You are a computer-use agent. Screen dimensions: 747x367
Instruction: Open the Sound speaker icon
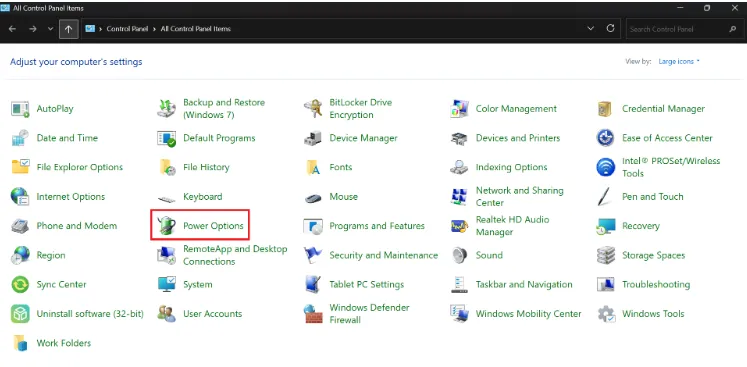point(459,255)
